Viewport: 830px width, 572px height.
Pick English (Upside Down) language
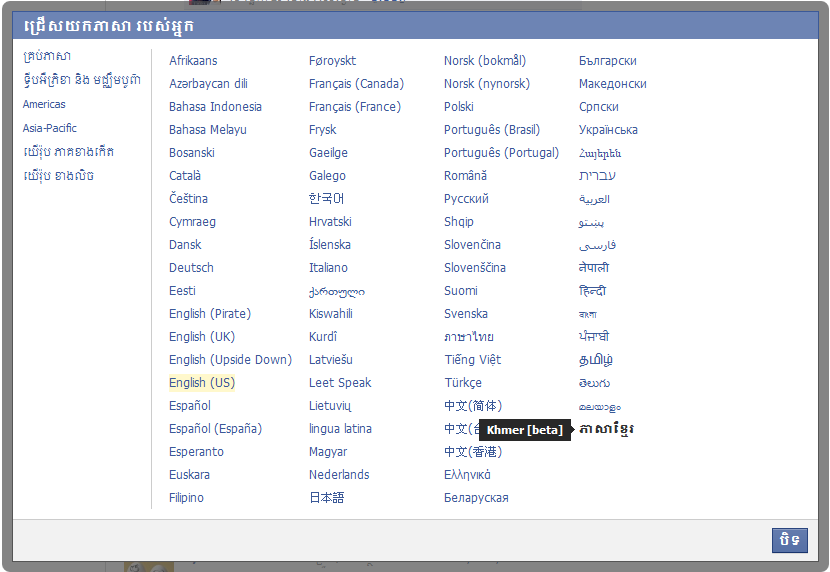(230, 360)
